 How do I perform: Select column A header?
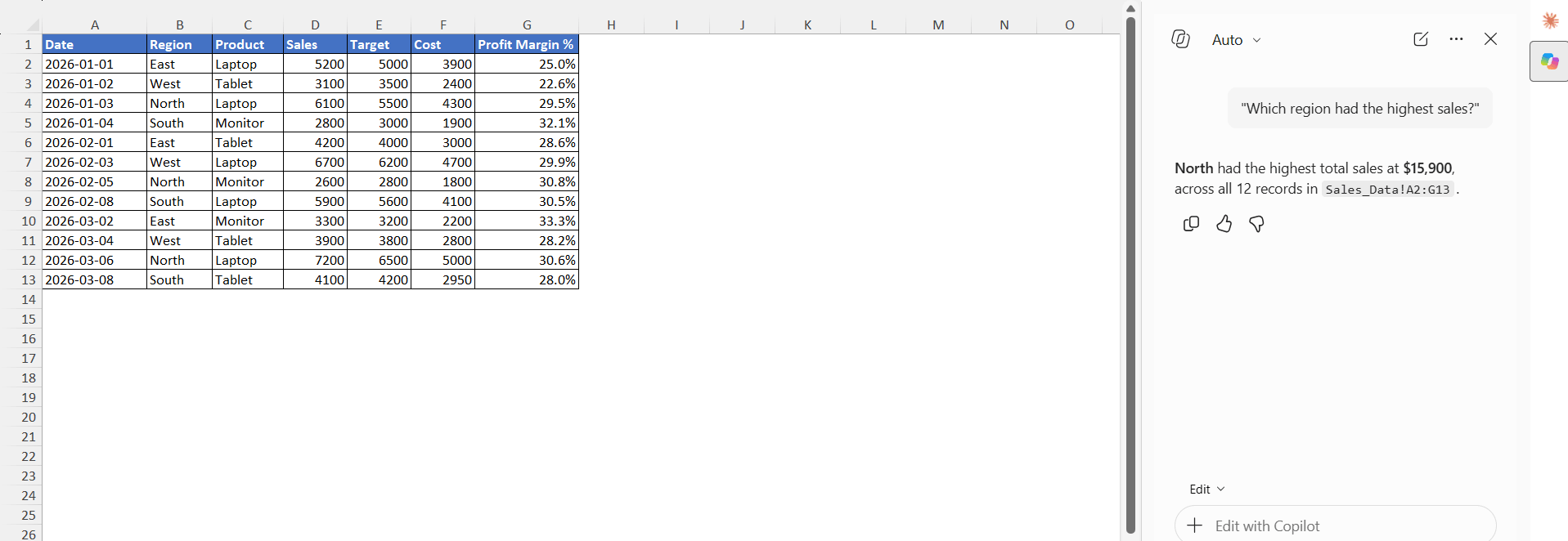(95, 25)
